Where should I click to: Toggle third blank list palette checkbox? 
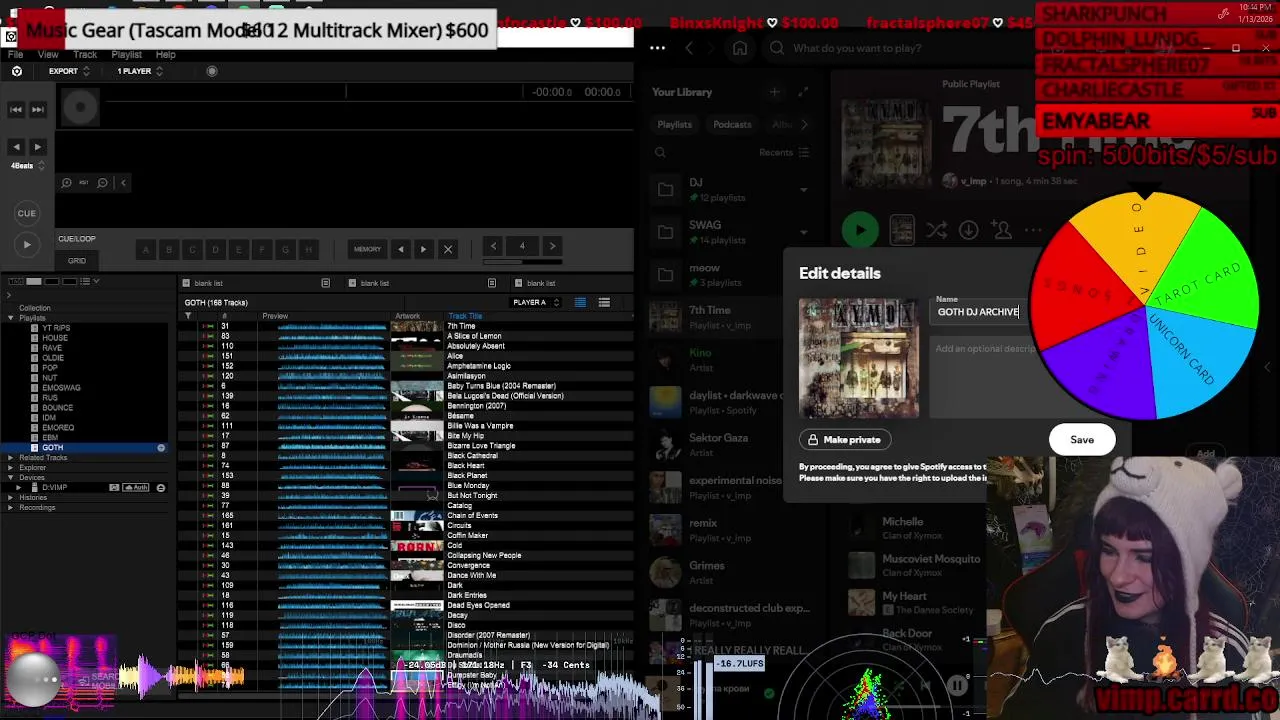518,283
